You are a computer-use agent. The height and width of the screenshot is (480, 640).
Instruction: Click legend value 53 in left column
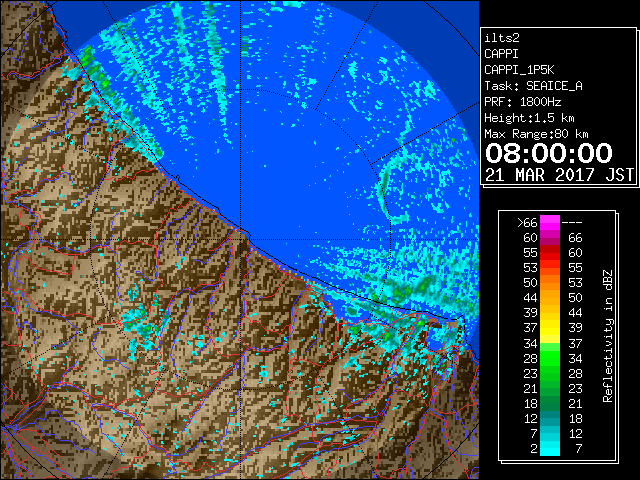(x=530, y=268)
